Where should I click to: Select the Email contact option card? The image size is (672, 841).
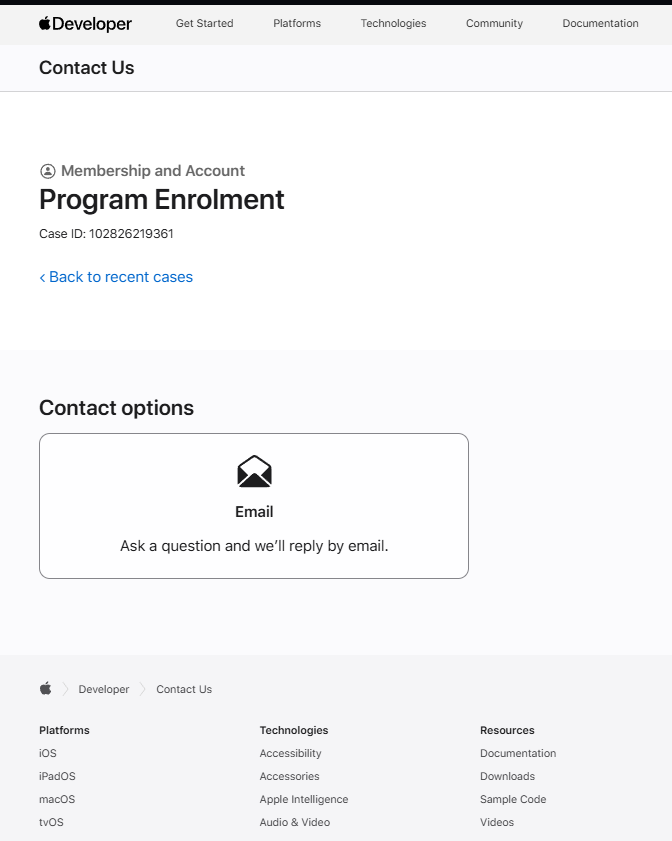(x=254, y=506)
